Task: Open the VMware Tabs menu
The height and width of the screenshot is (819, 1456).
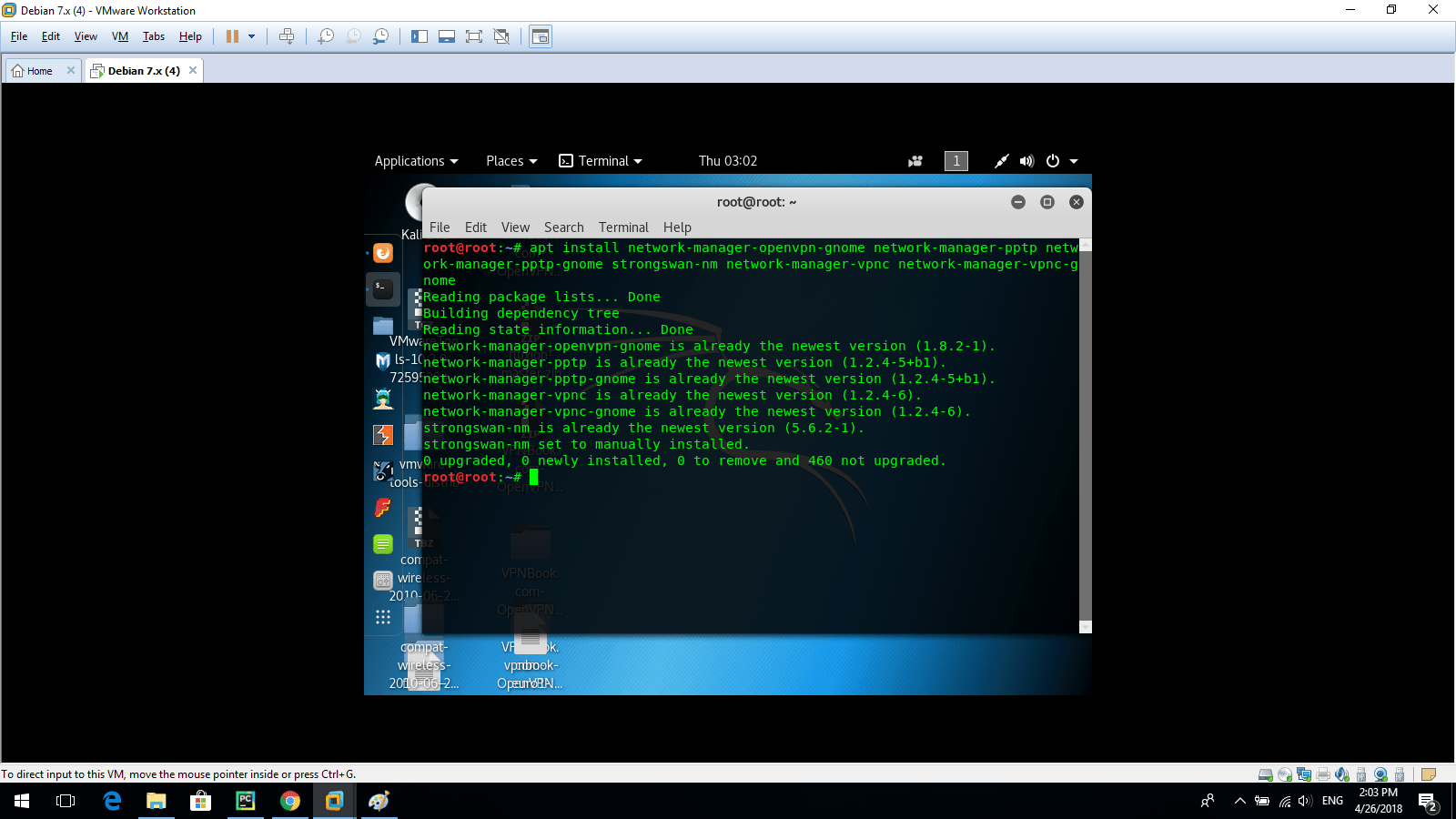Action: coord(154,36)
